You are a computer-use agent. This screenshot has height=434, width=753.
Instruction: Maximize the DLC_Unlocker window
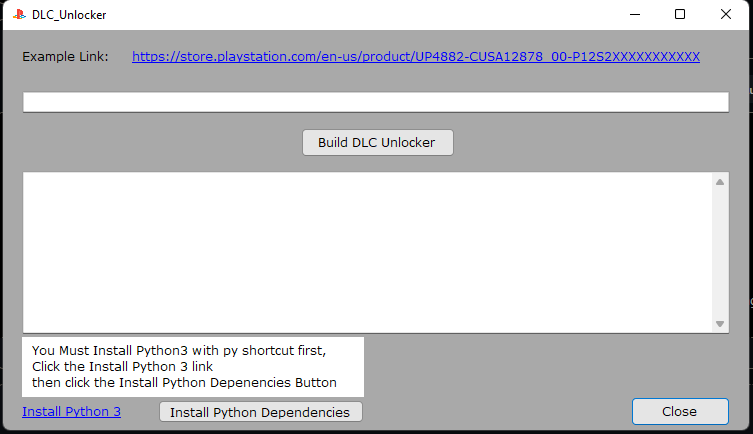680,14
